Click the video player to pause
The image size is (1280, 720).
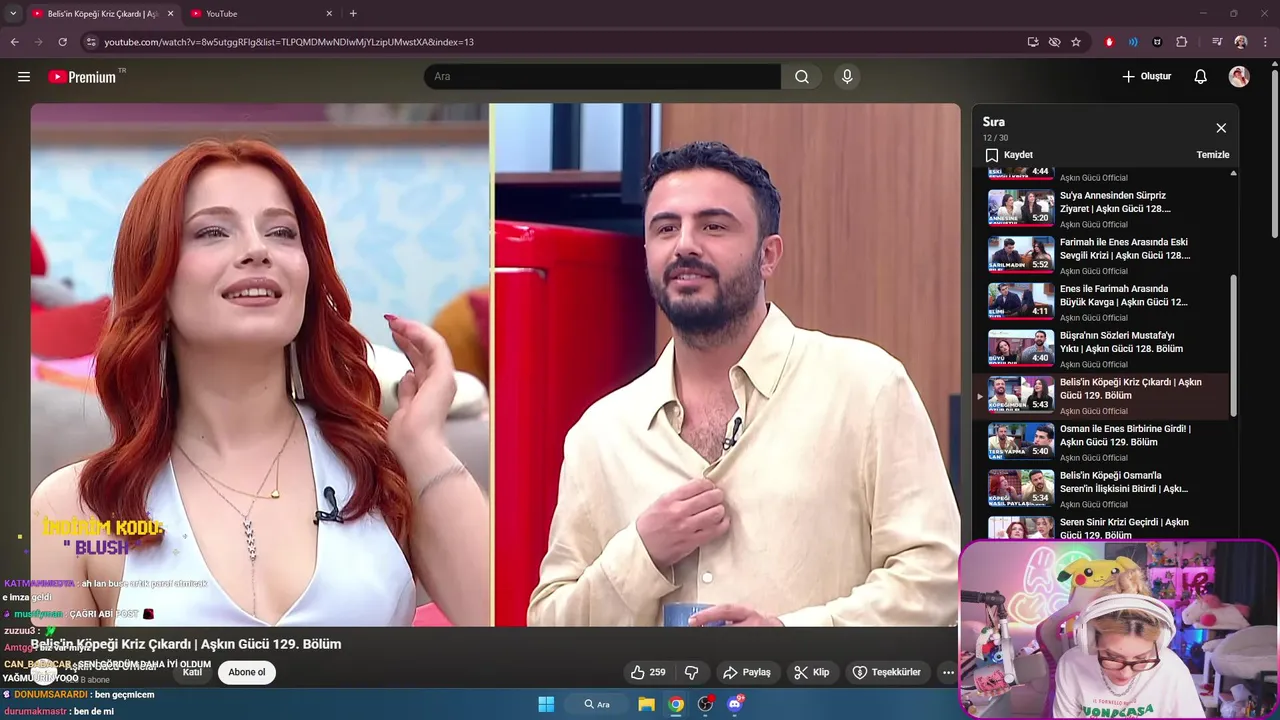pyautogui.click(x=495, y=365)
